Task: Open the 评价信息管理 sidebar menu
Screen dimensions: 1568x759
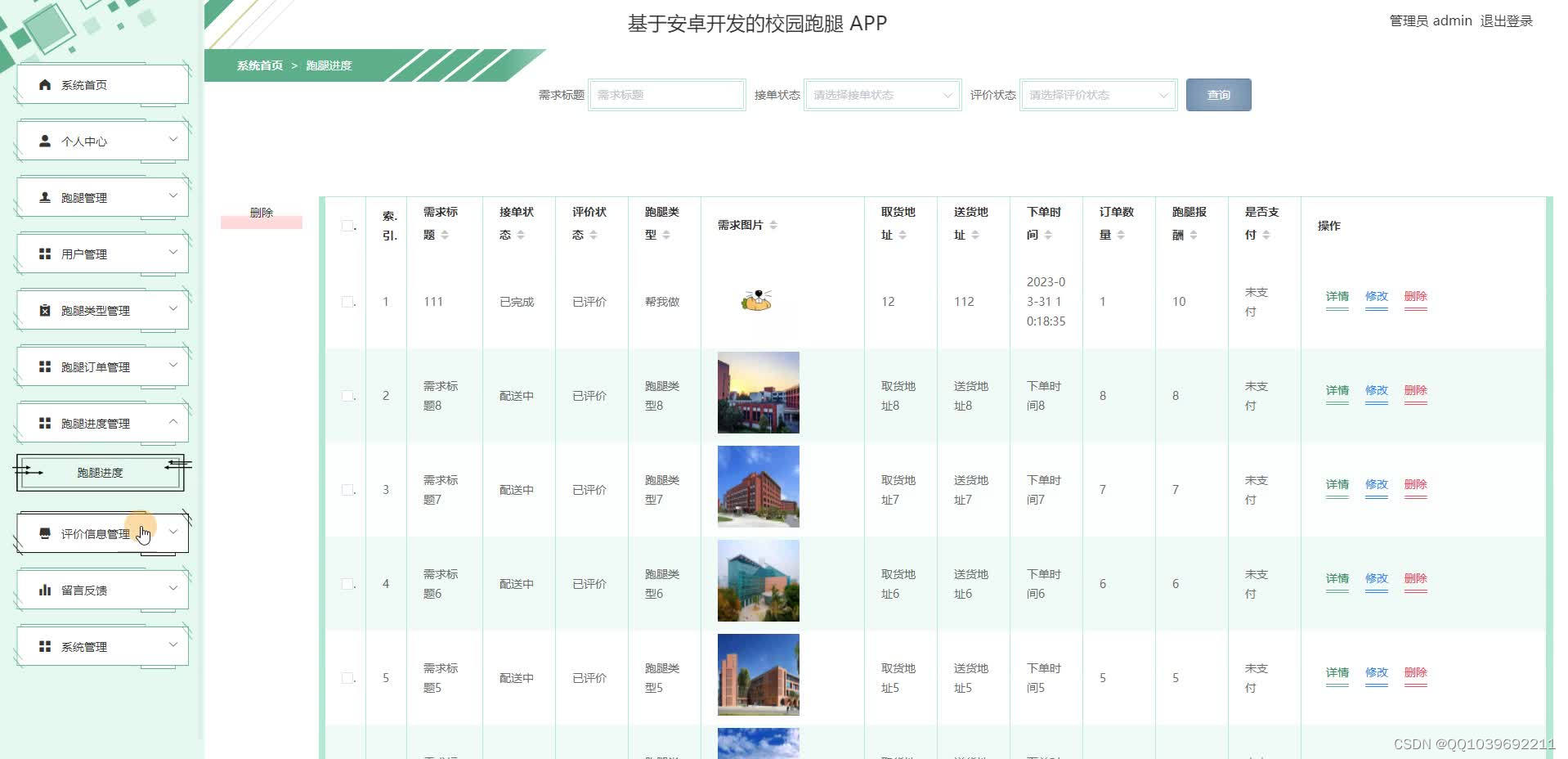Action: pos(102,533)
